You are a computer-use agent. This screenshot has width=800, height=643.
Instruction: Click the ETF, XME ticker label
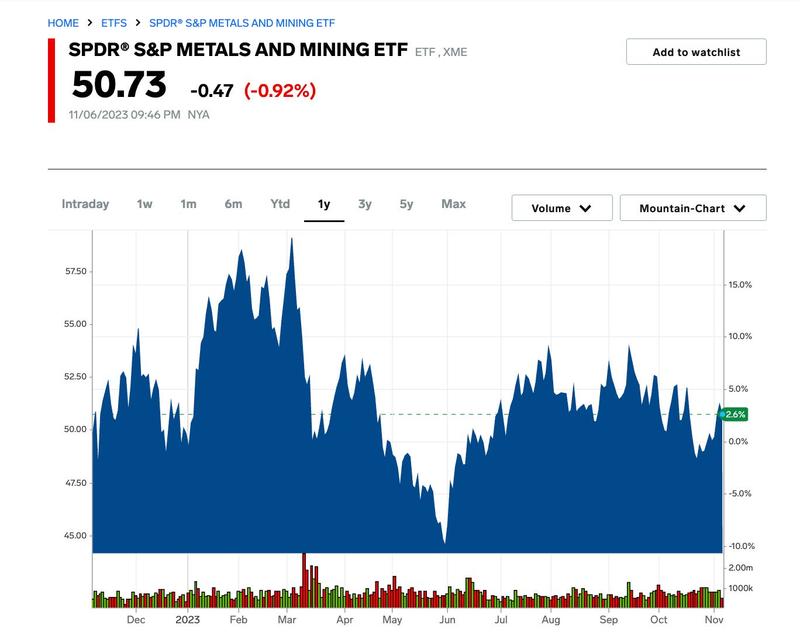(x=441, y=52)
